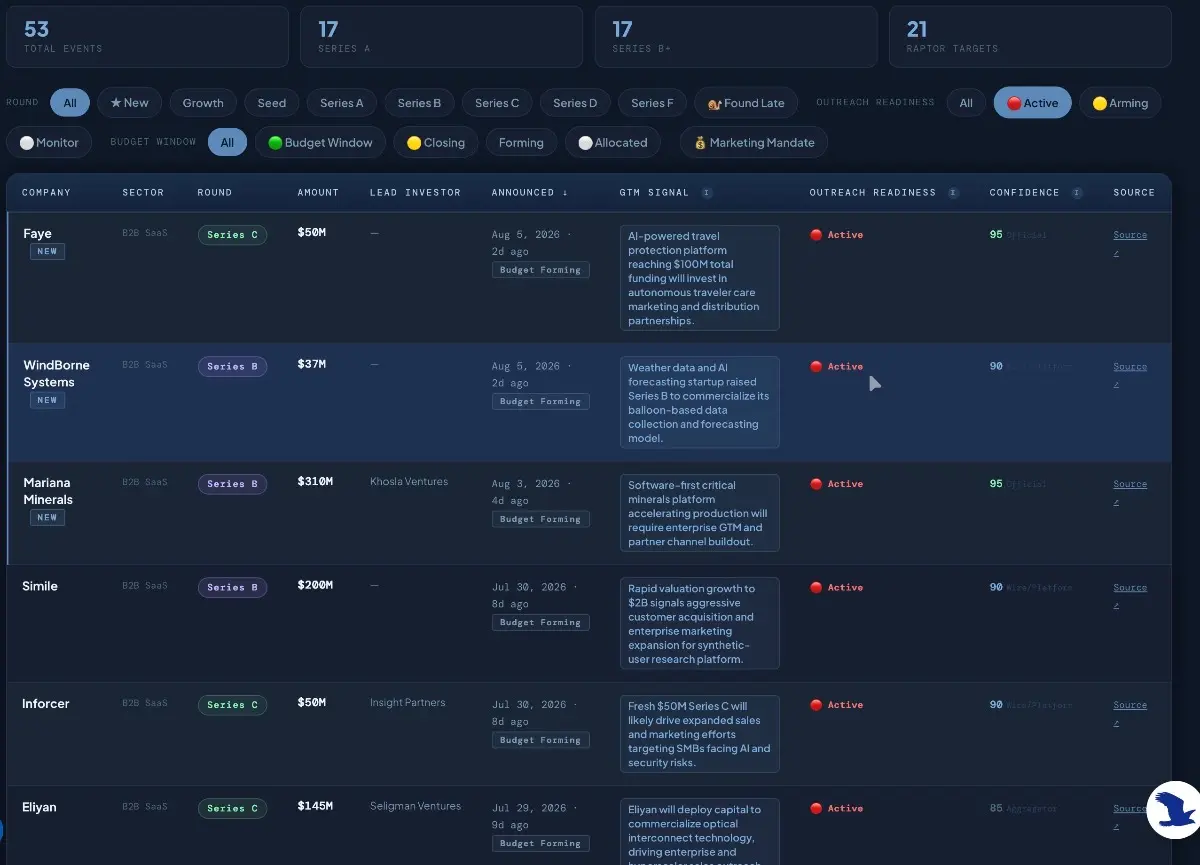Screen dimensions: 1200x865
Task: Open the Total Events stat card
Action: click(147, 37)
